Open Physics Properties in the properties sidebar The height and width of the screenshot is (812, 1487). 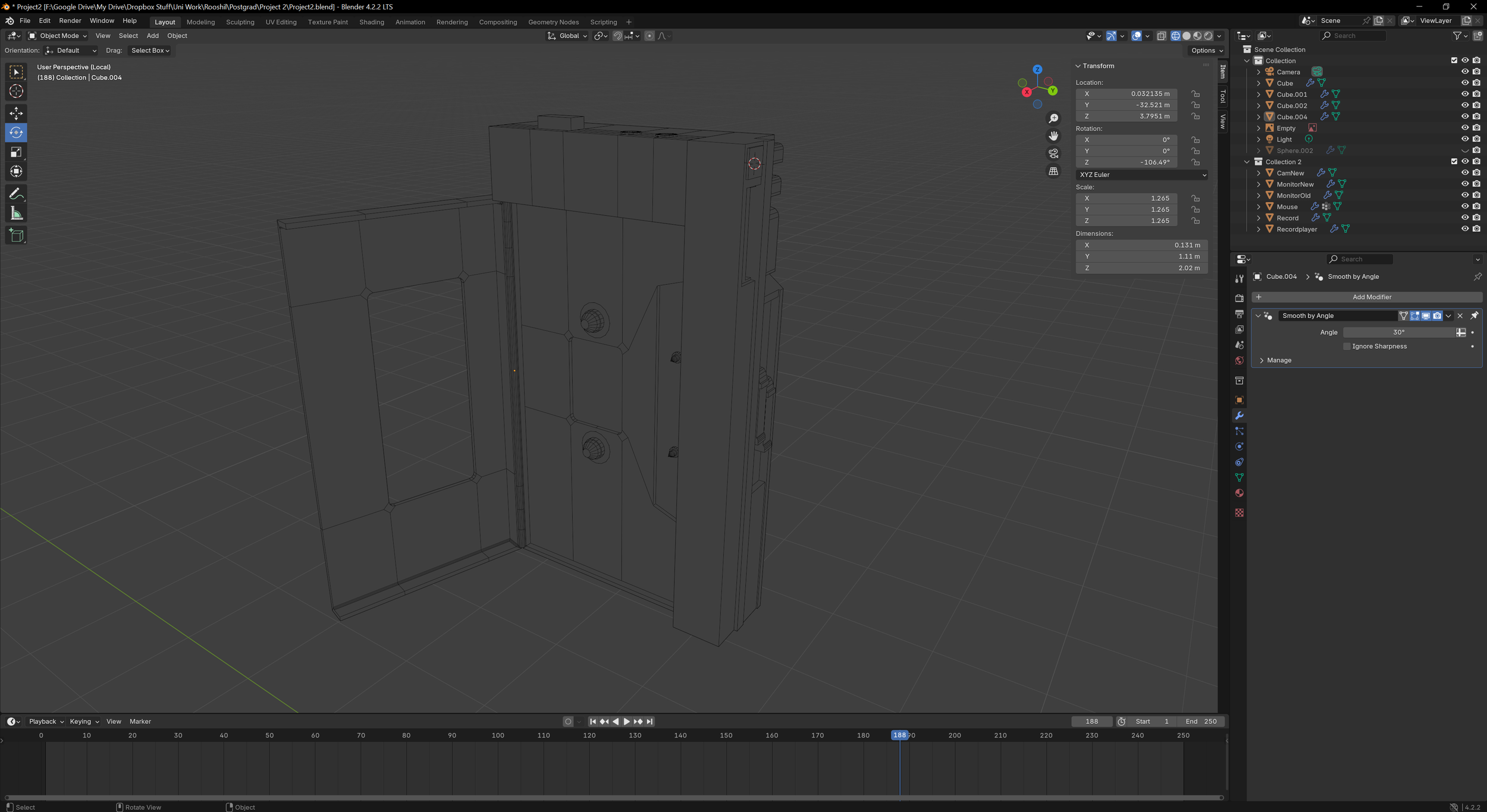pyautogui.click(x=1239, y=446)
